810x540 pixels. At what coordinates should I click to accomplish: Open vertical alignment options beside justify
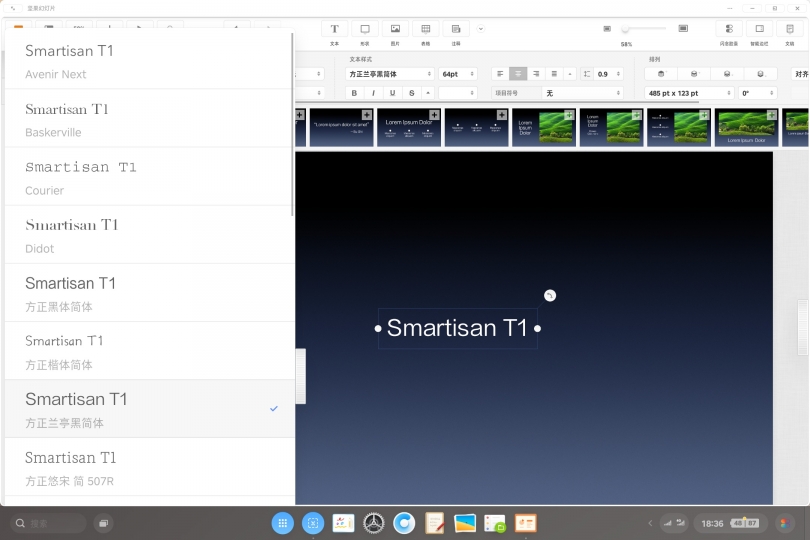[x=570, y=74]
